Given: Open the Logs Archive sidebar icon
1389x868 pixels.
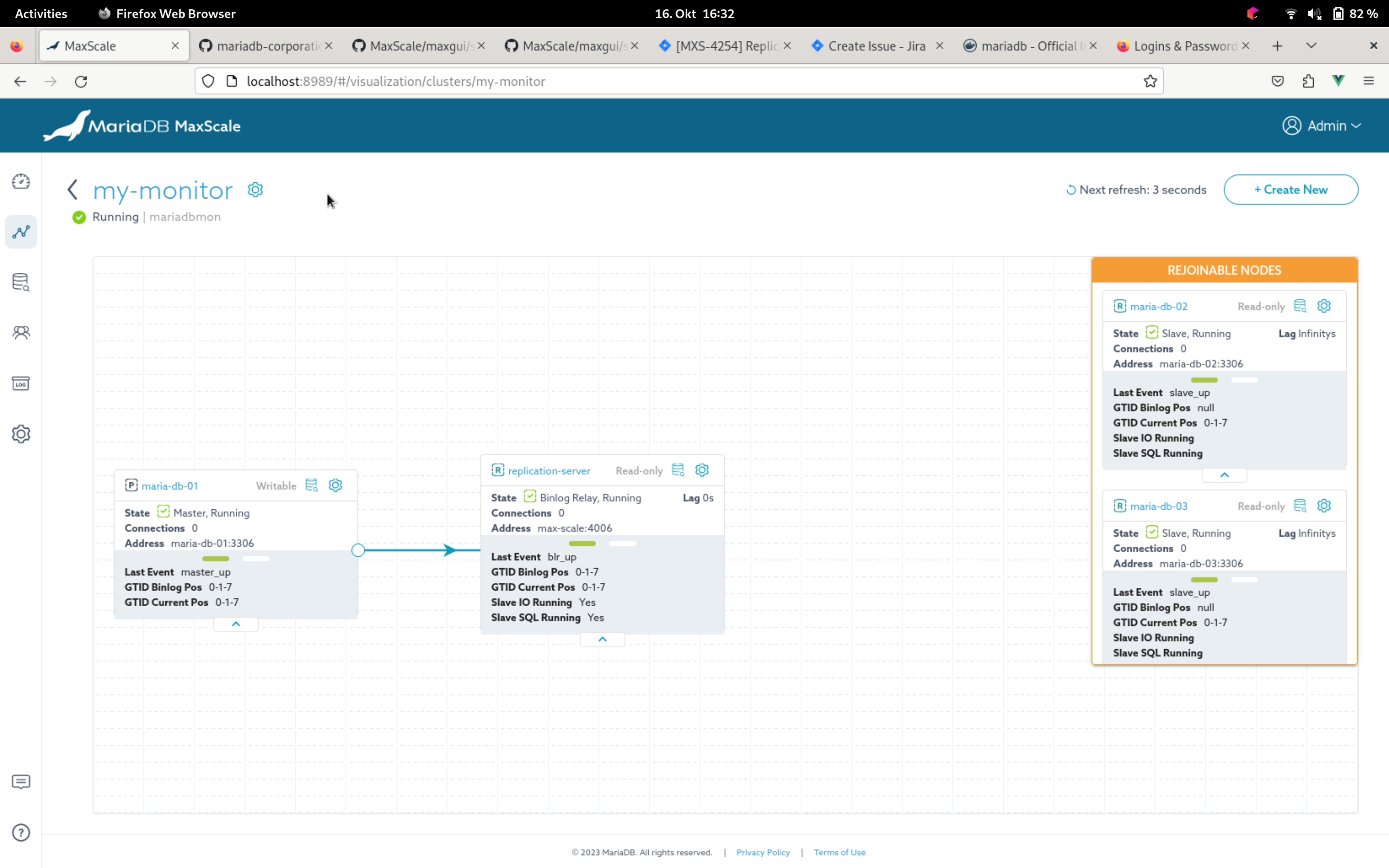Looking at the screenshot, I should [21, 383].
